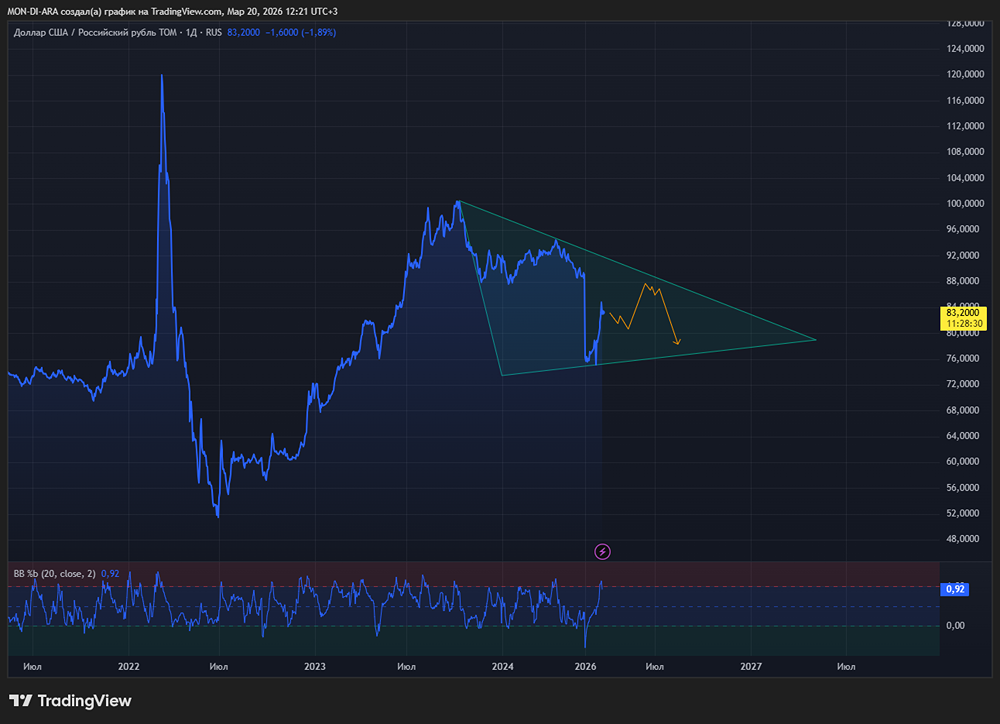Select the 2026 label on time axis
The height and width of the screenshot is (724, 1000).
[586, 665]
